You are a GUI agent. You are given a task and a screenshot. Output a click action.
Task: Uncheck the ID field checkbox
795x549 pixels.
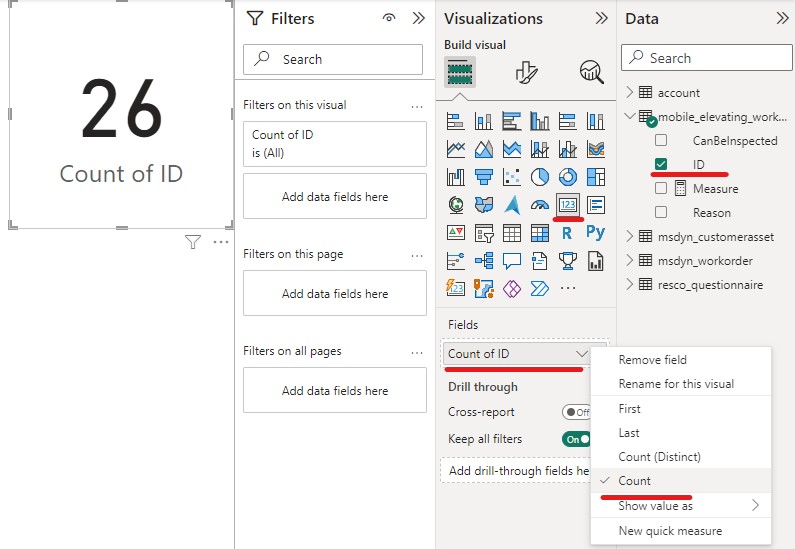click(x=661, y=164)
